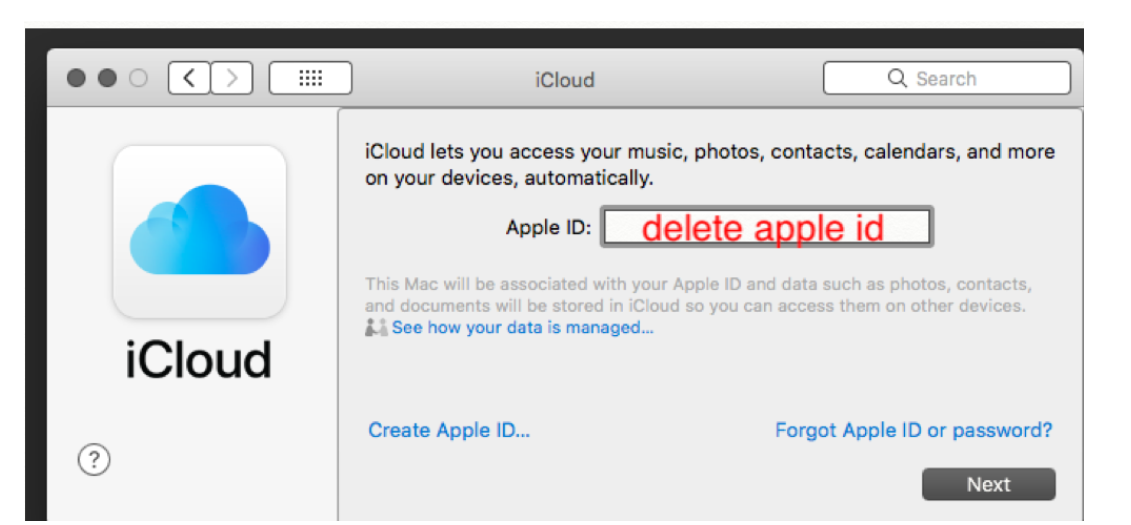This screenshot has width=1131, height=525.
Task: Show all preferences with grid button
Action: coord(311,78)
